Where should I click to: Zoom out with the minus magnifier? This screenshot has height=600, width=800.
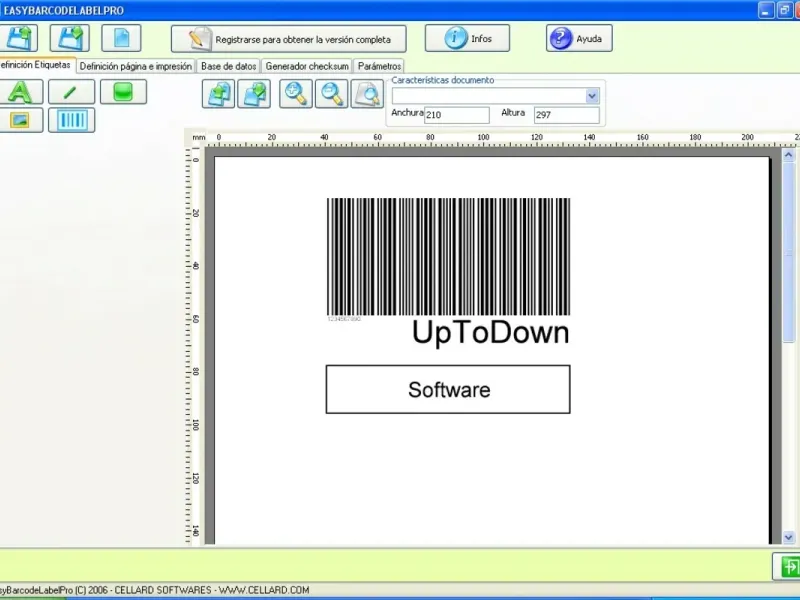pyautogui.click(x=332, y=94)
